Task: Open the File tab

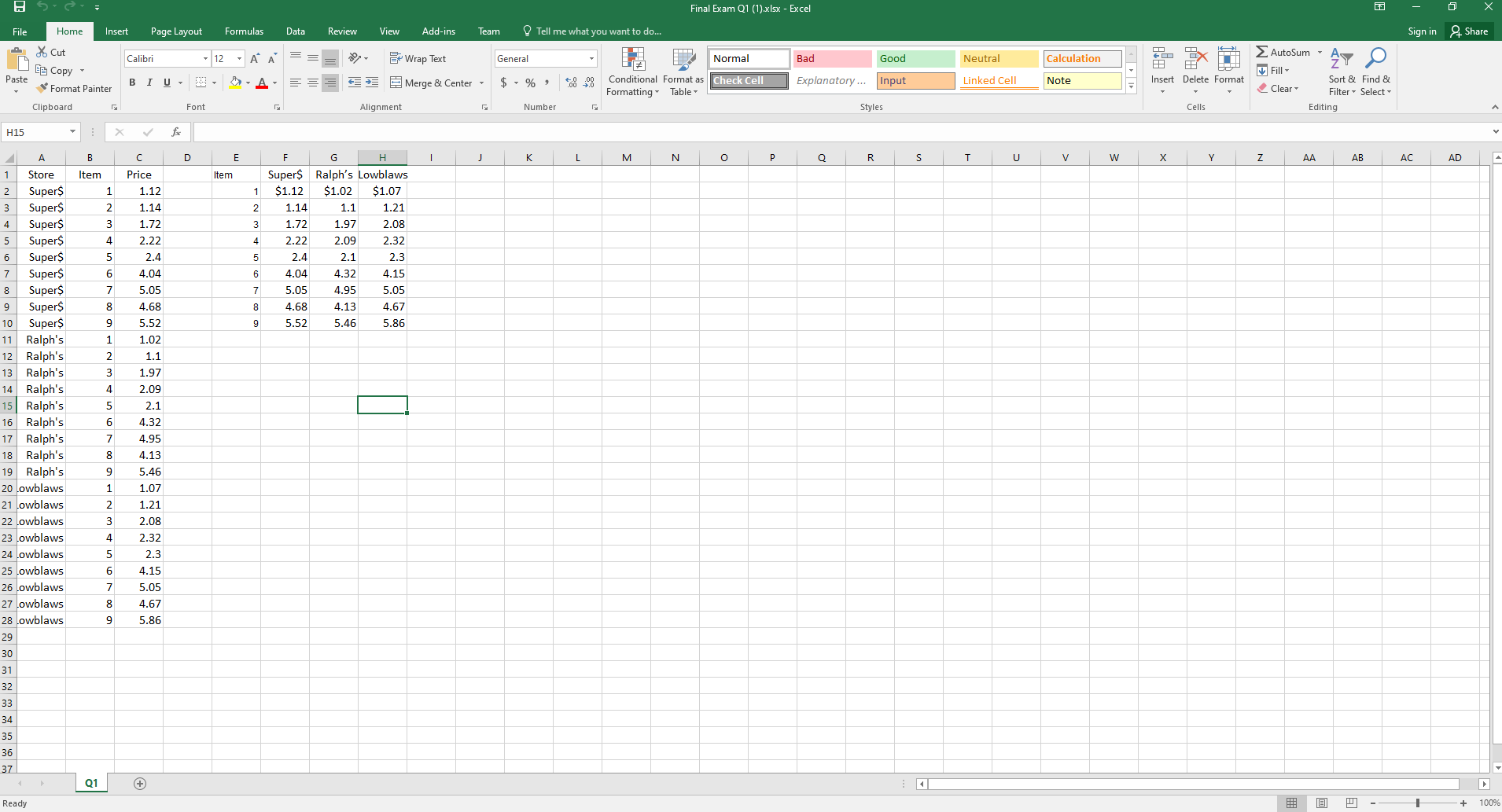Action: [20, 31]
